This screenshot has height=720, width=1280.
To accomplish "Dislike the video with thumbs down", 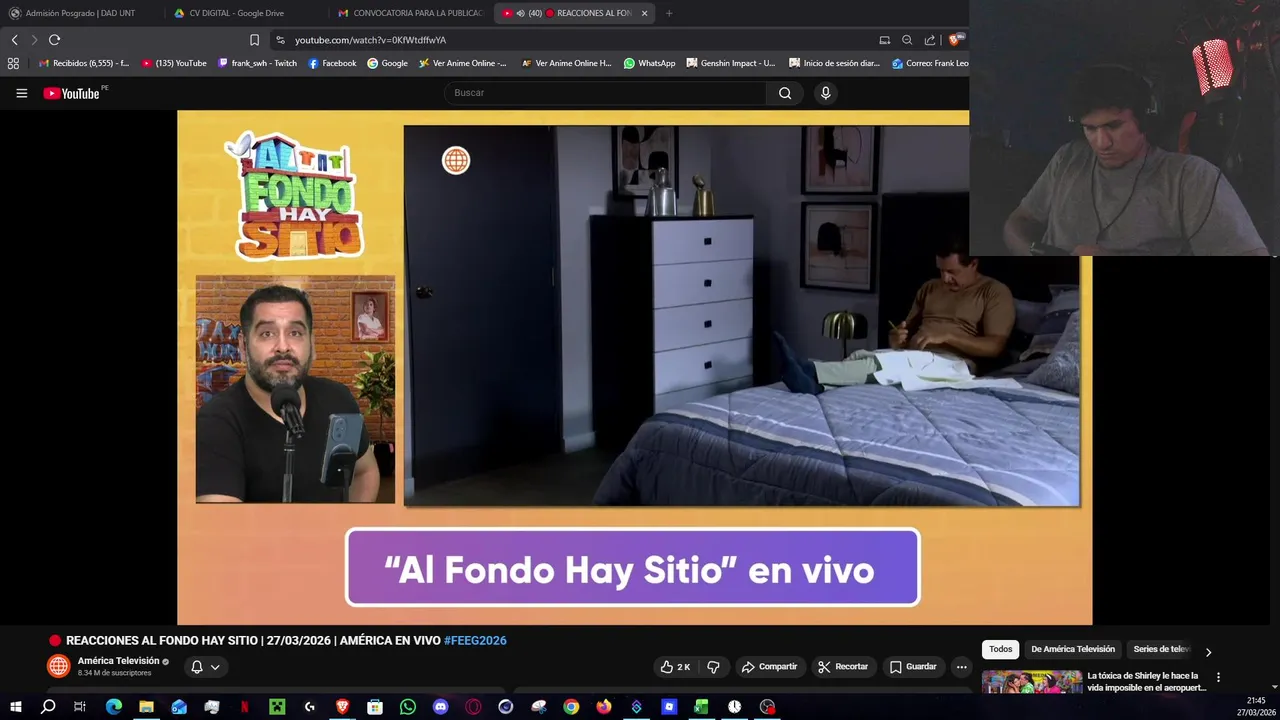I will click(713, 667).
